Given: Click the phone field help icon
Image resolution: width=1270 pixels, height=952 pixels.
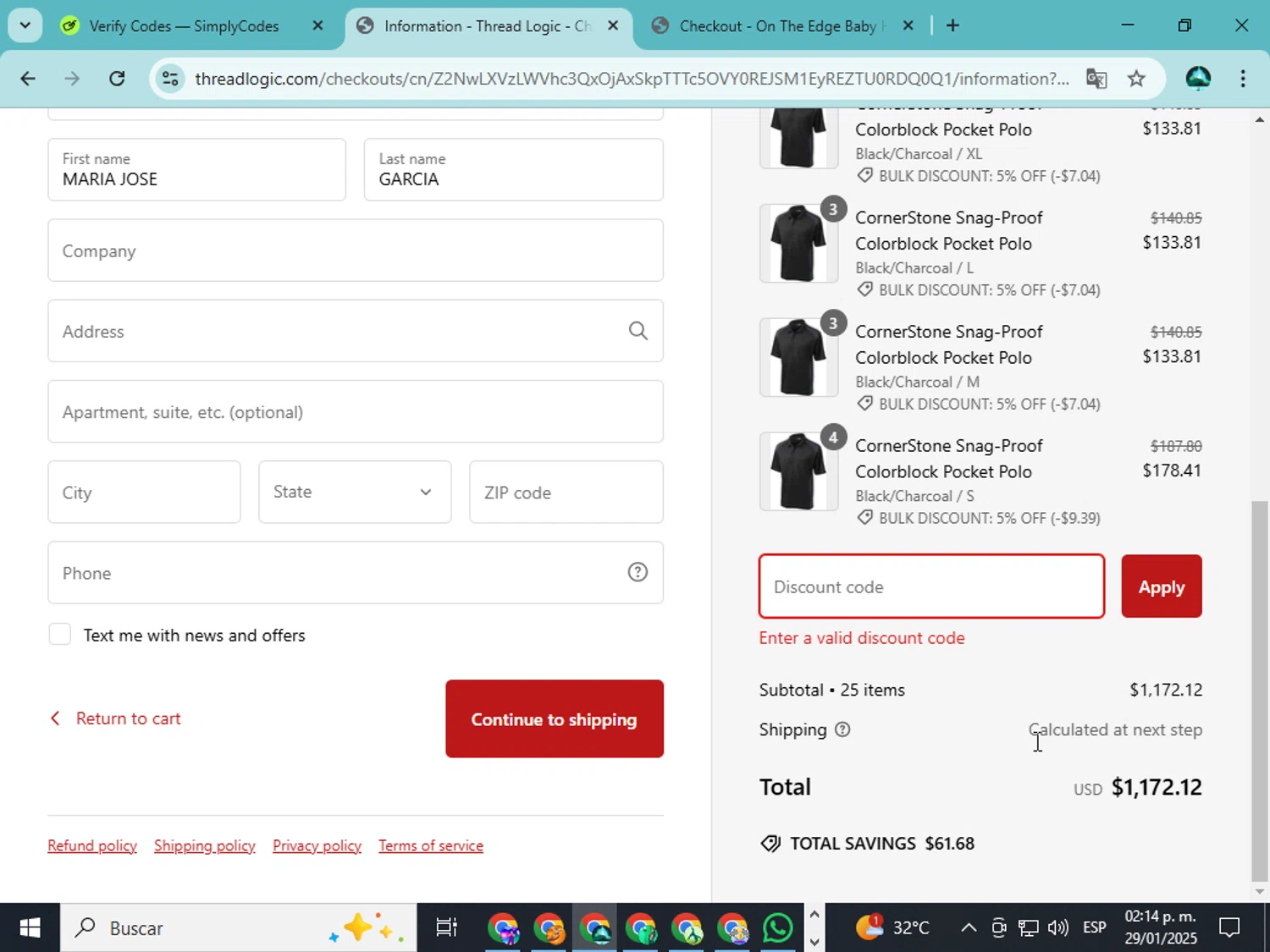Looking at the screenshot, I should [x=638, y=573].
